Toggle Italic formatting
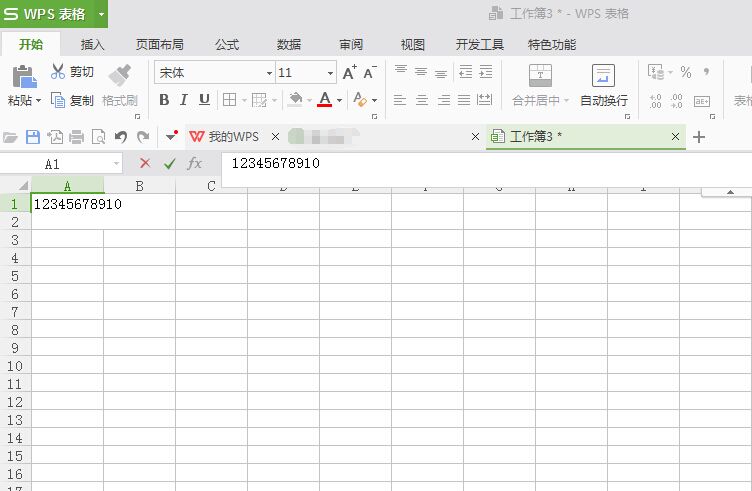This screenshot has height=491, width=752. (x=184, y=100)
